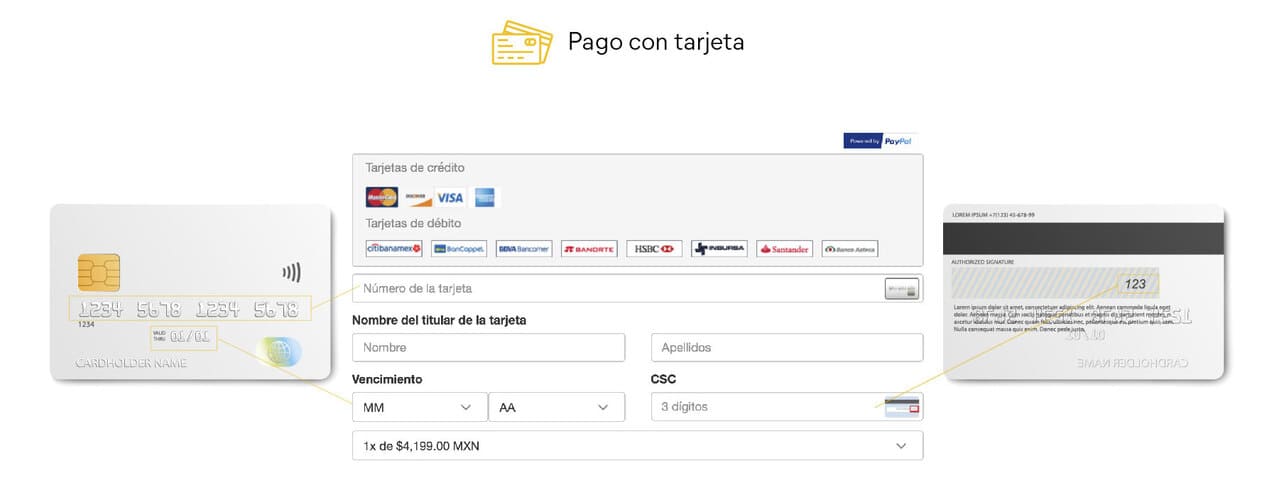Click the Banco Azteca logo
Viewport: 1279px width, 500px height.
(x=849, y=248)
